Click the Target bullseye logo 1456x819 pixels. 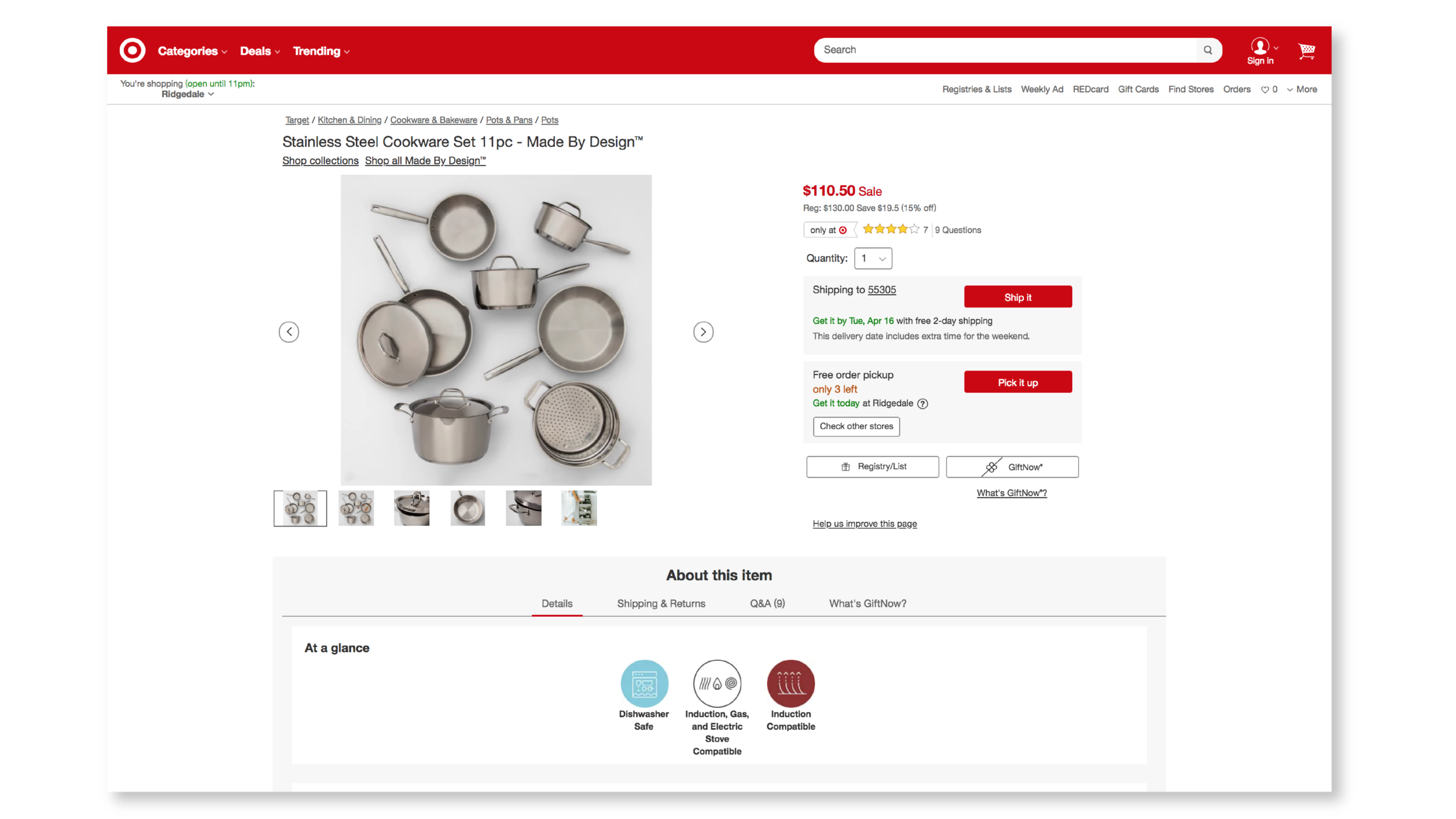tap(132, 50)
